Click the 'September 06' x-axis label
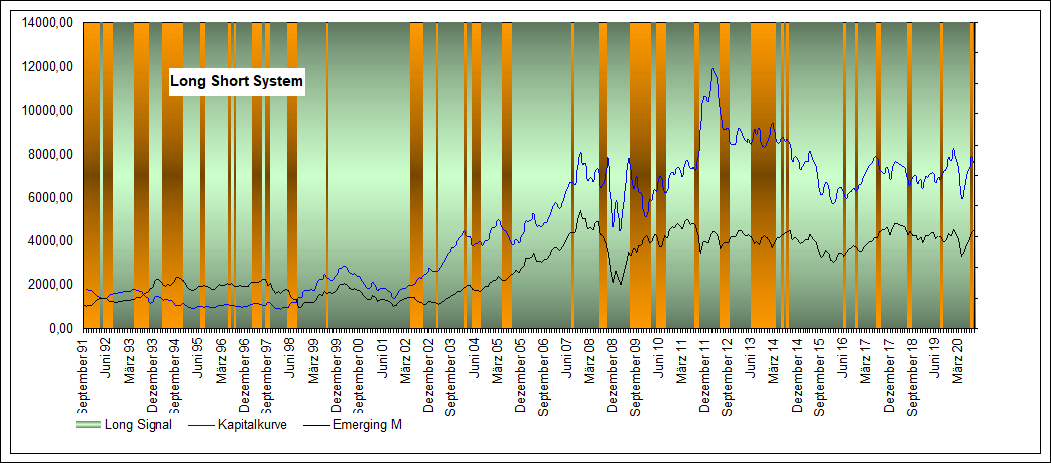The width and height of the screenshot is (1051, 463). (x=543, y=375)
